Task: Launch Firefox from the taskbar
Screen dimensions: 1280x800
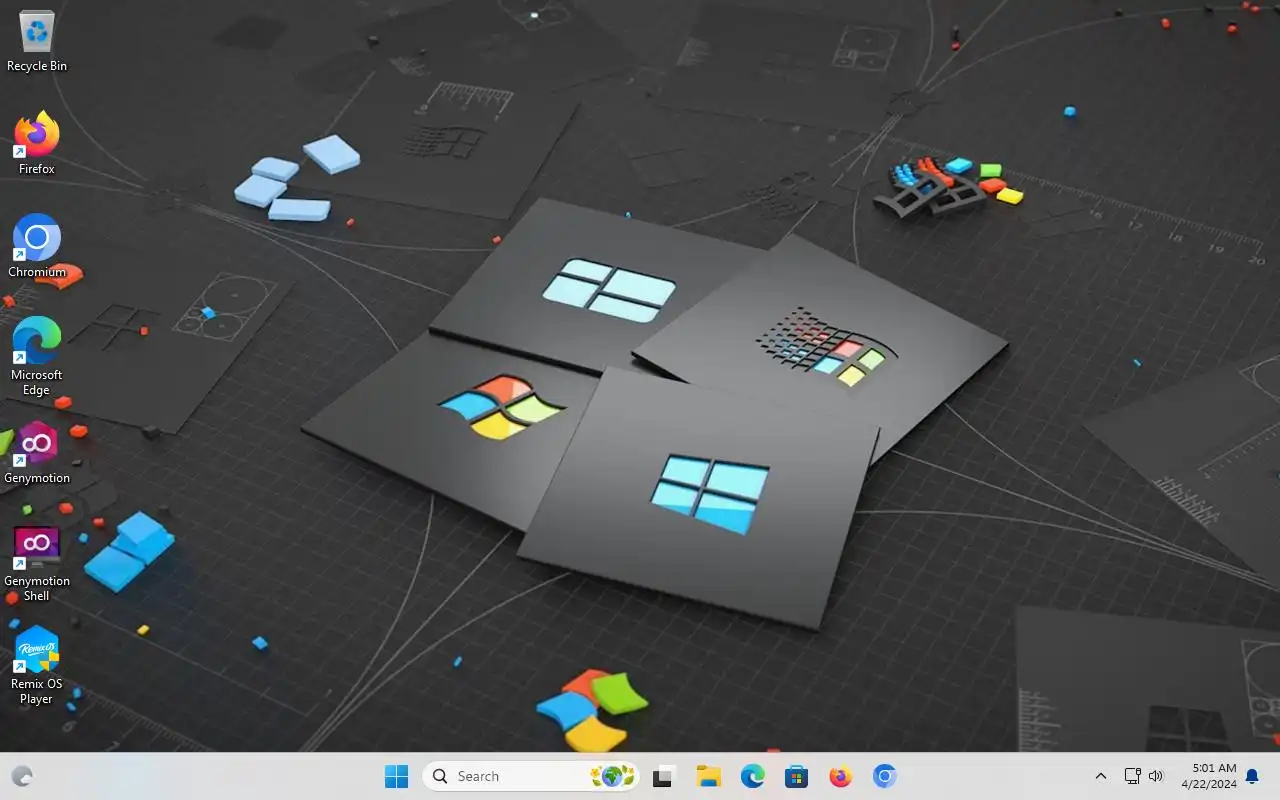Action: (841, 776)
